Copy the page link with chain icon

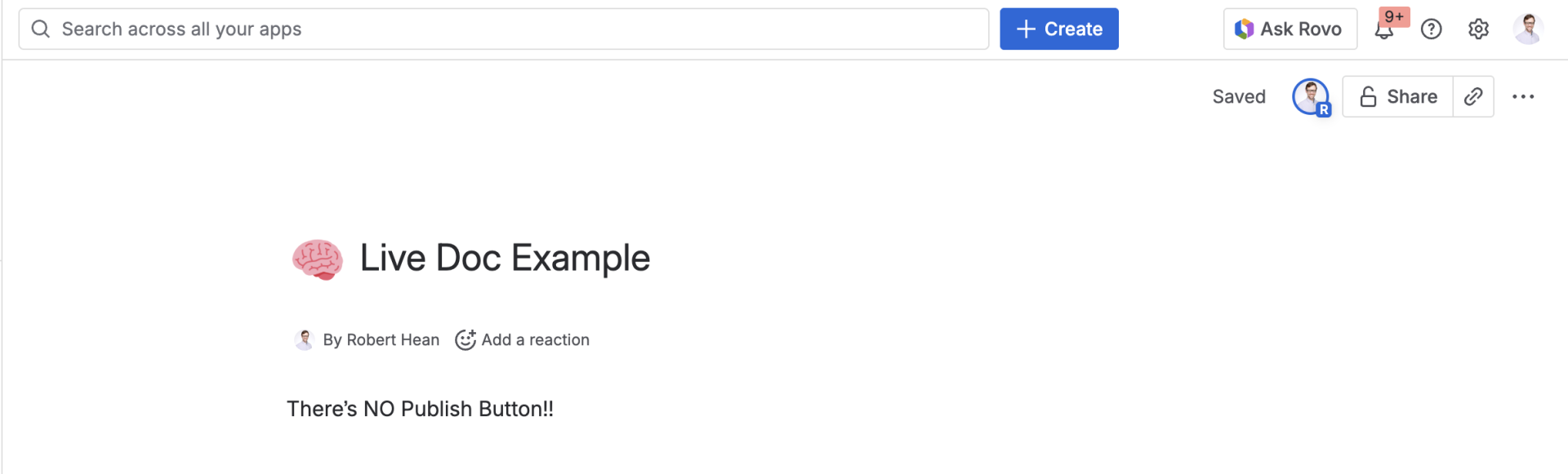[x=1473, y=97]
